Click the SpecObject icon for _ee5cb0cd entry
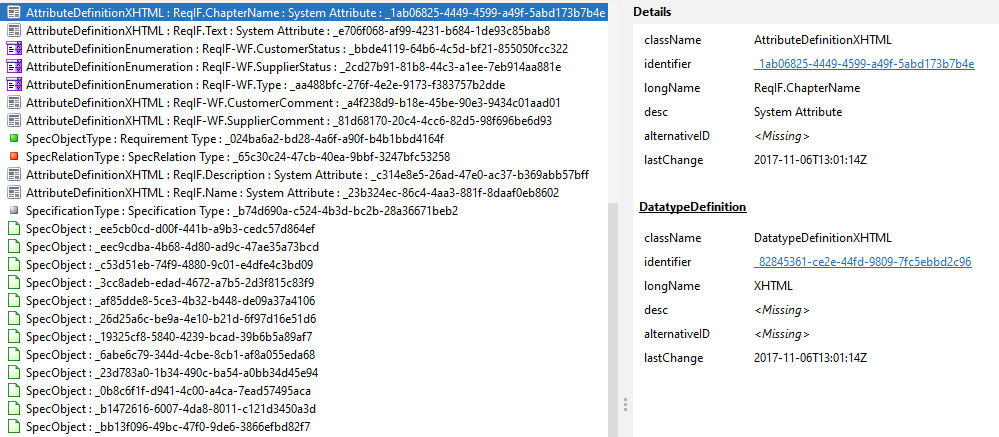The image size is (999, 437). click(x=14, y=229)
